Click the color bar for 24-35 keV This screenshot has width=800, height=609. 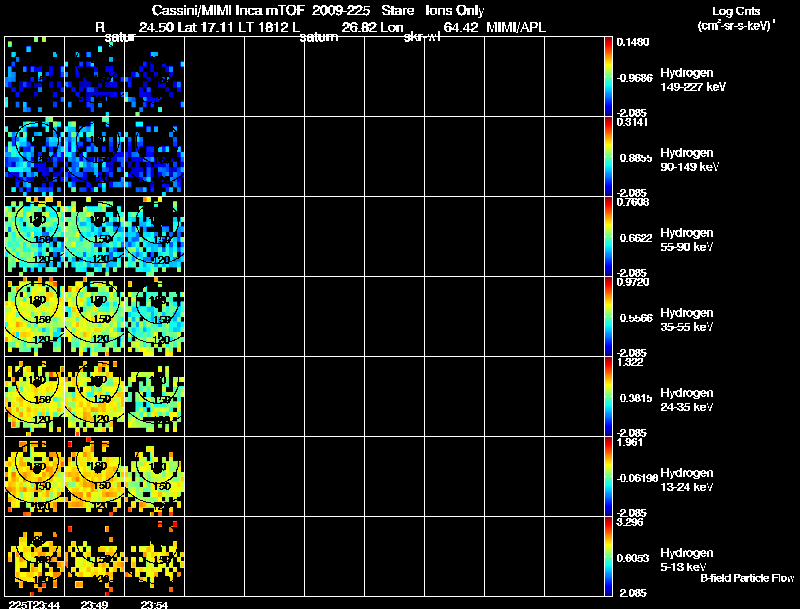[x=608, y=397]
